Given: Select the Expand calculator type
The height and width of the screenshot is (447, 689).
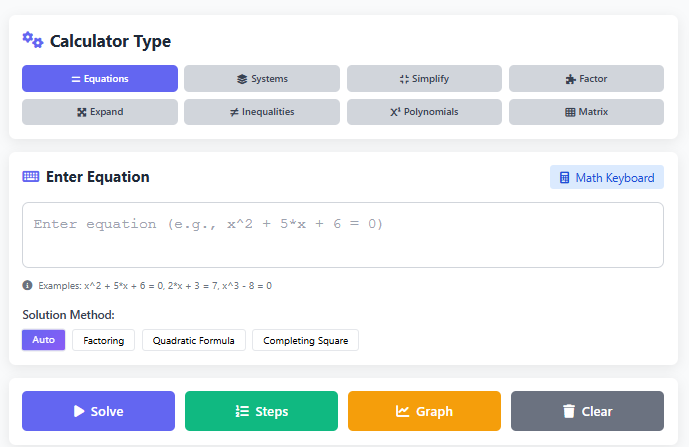Looking at the screenshot, I should pyautogui.click(x=100, y=112).
